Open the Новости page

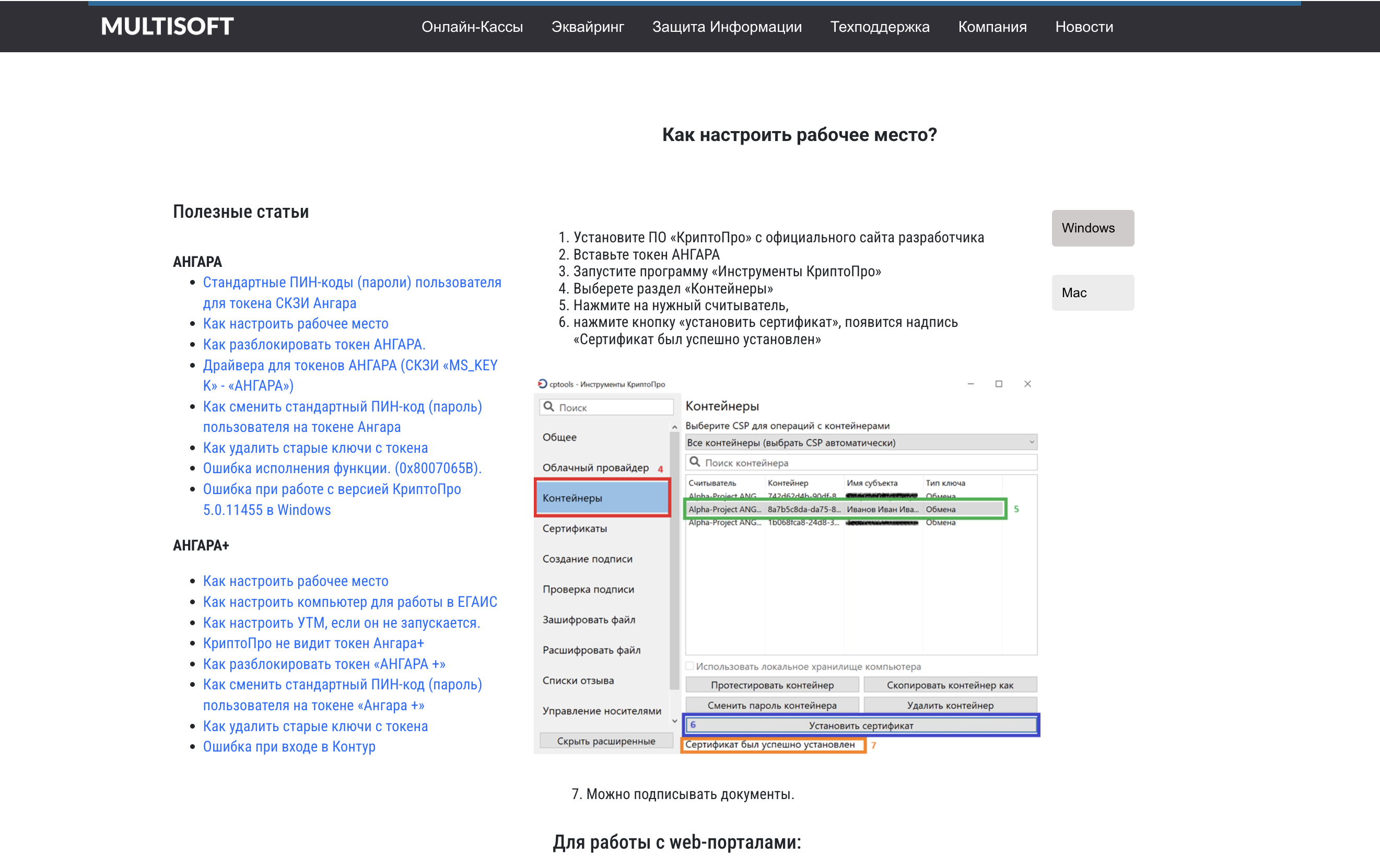click(x=1084, y=27)
